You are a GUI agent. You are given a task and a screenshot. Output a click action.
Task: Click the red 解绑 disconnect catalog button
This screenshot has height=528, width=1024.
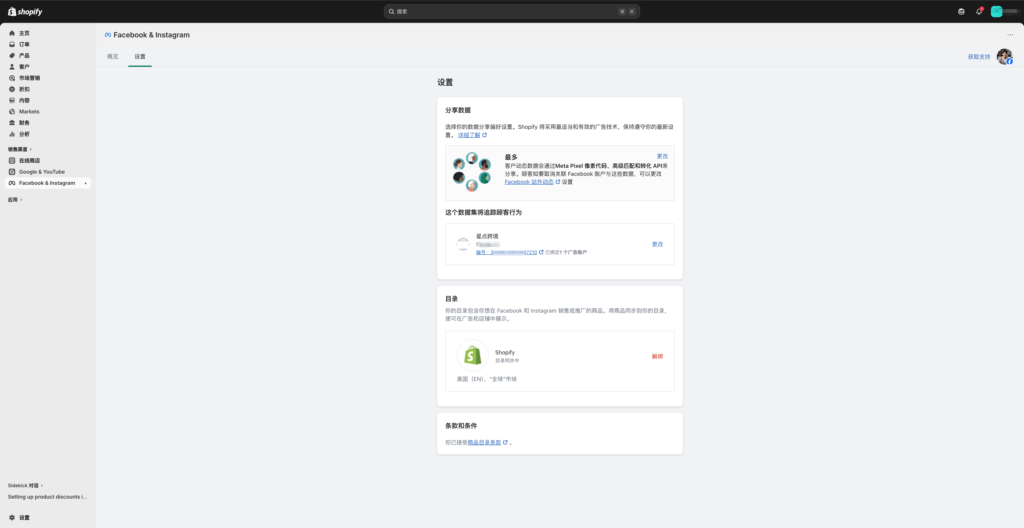click(658, 357)
